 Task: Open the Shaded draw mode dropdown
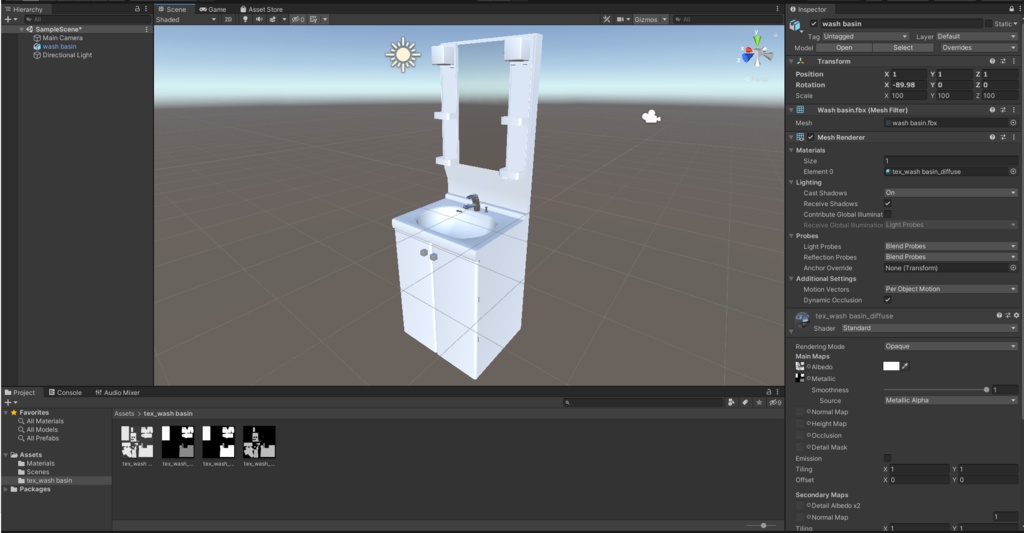[186, 20]
